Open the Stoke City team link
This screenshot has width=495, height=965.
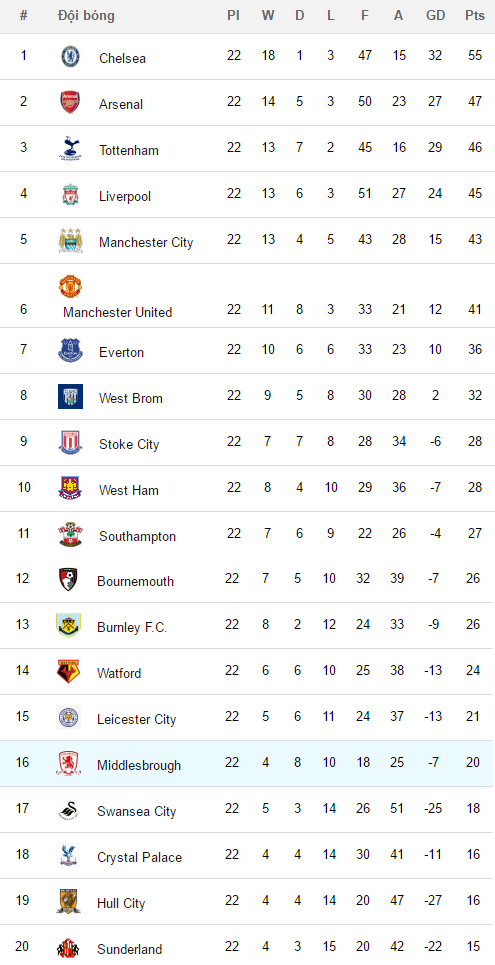[x=129, y=444]
